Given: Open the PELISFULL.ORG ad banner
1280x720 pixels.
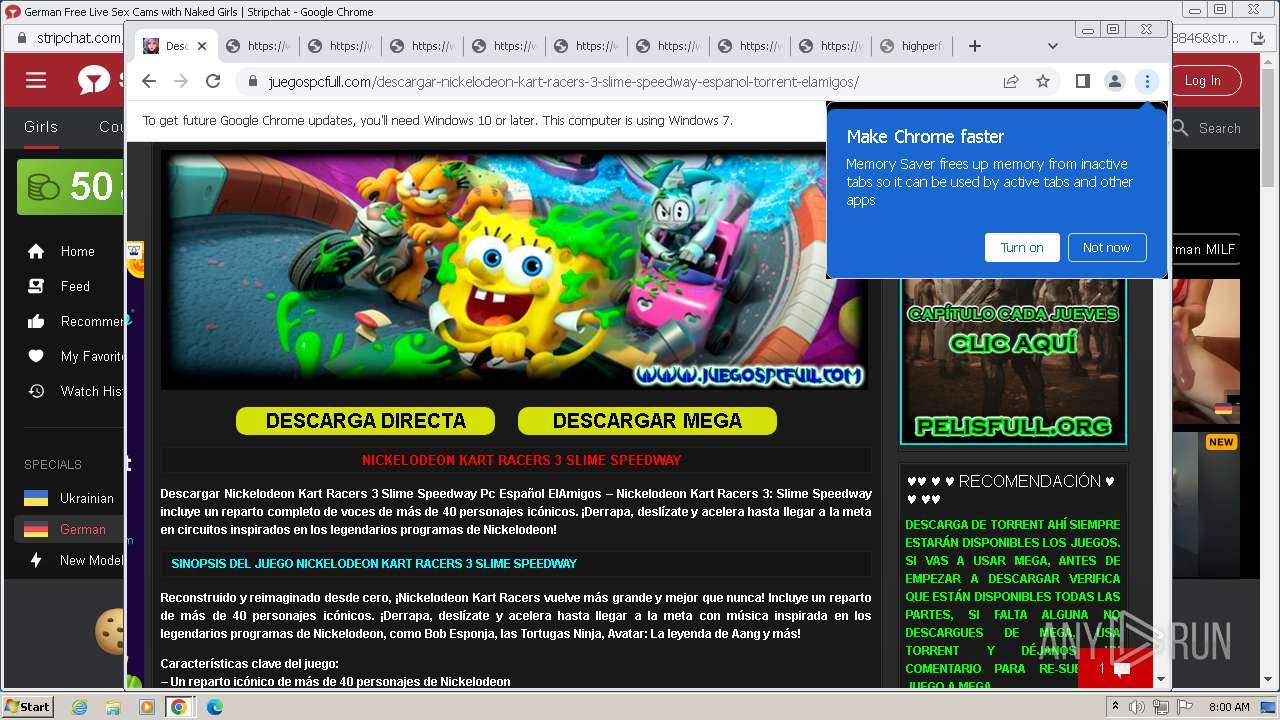Looking at the screenshot, I should coord(1013,361).
